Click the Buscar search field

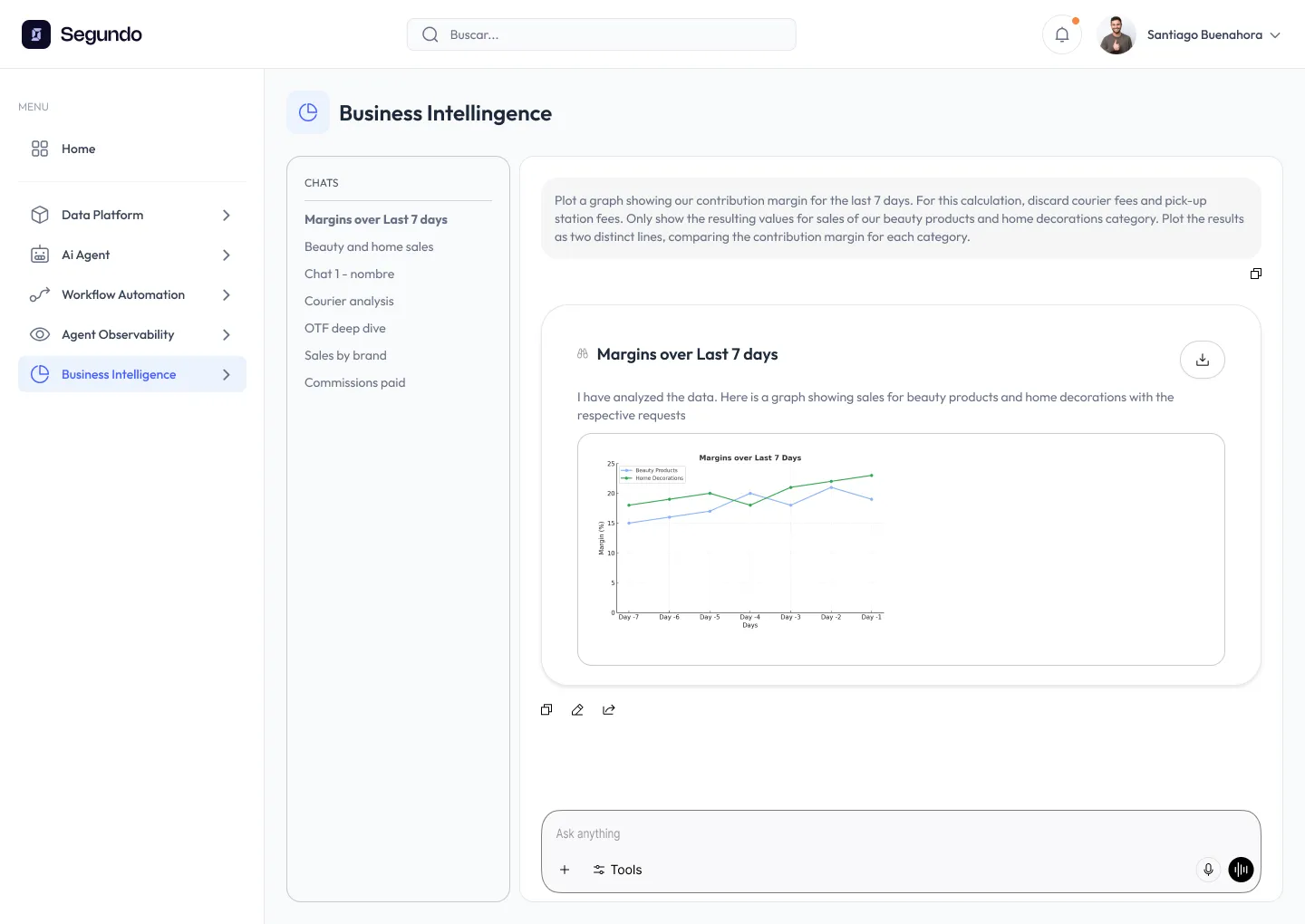[x=601, y=34]
